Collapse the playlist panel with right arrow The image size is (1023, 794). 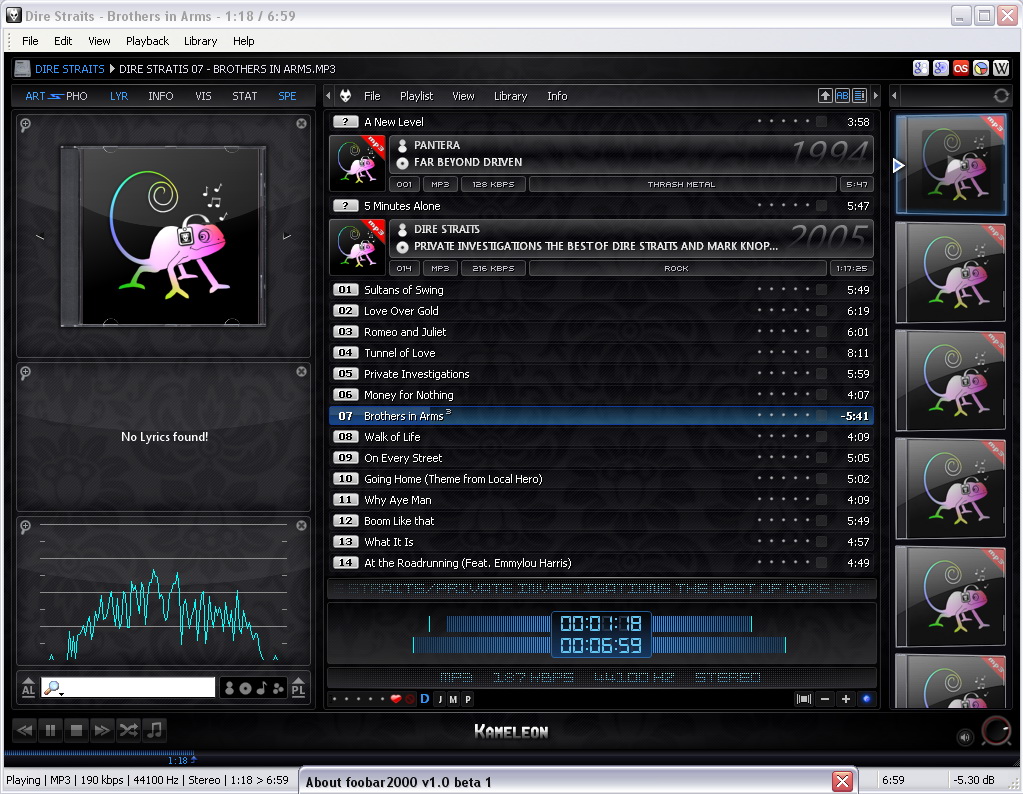click(876, 96)
